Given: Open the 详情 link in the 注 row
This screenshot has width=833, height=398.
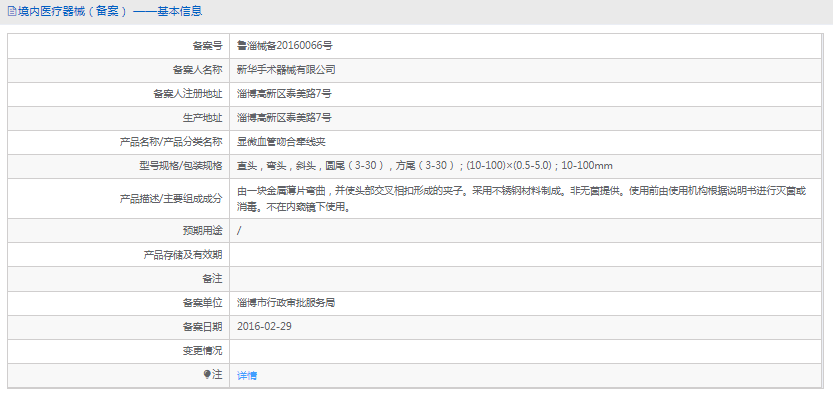Looking at the screenshot, I should pyautogui.click(x=246, y=376).
